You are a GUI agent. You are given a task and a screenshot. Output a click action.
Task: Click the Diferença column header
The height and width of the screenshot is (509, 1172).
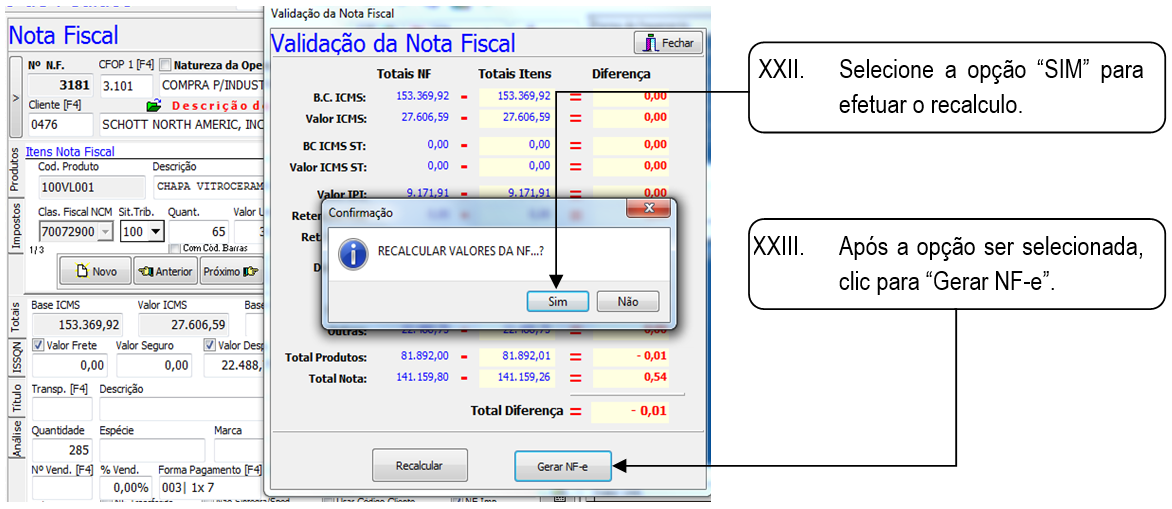pos(621,74)
